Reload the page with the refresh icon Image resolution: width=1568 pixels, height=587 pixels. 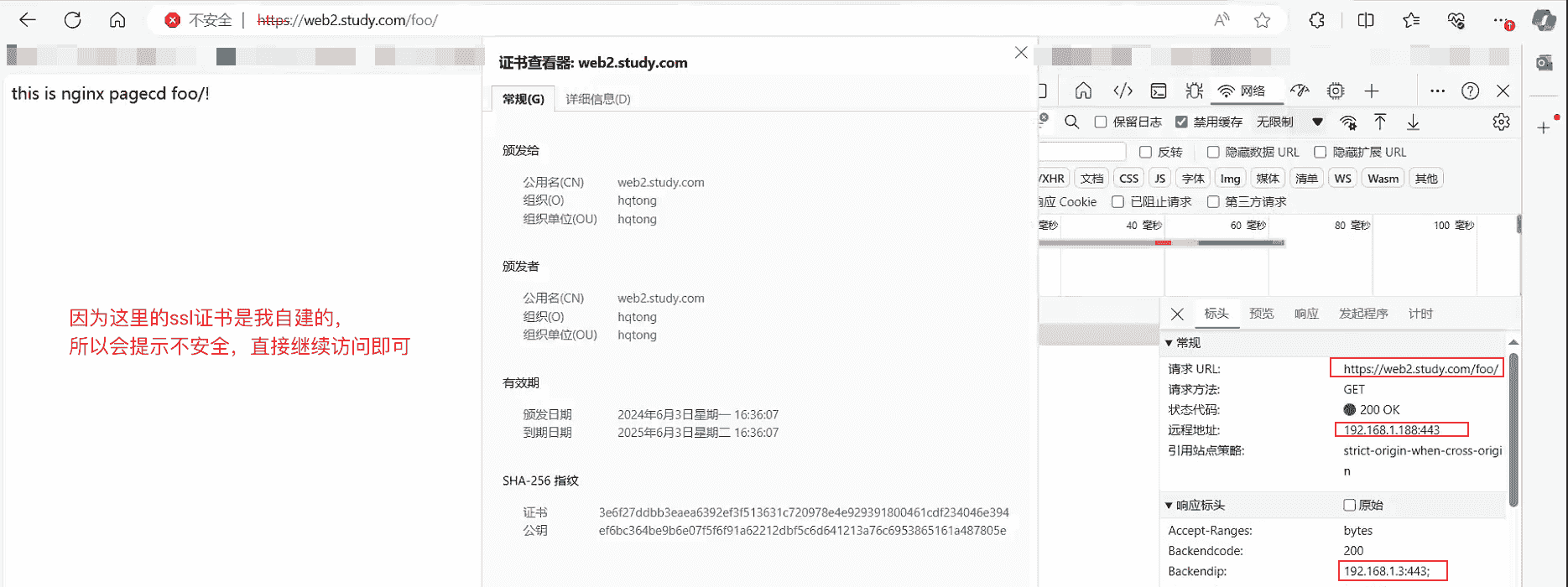(x=73, y=20)
